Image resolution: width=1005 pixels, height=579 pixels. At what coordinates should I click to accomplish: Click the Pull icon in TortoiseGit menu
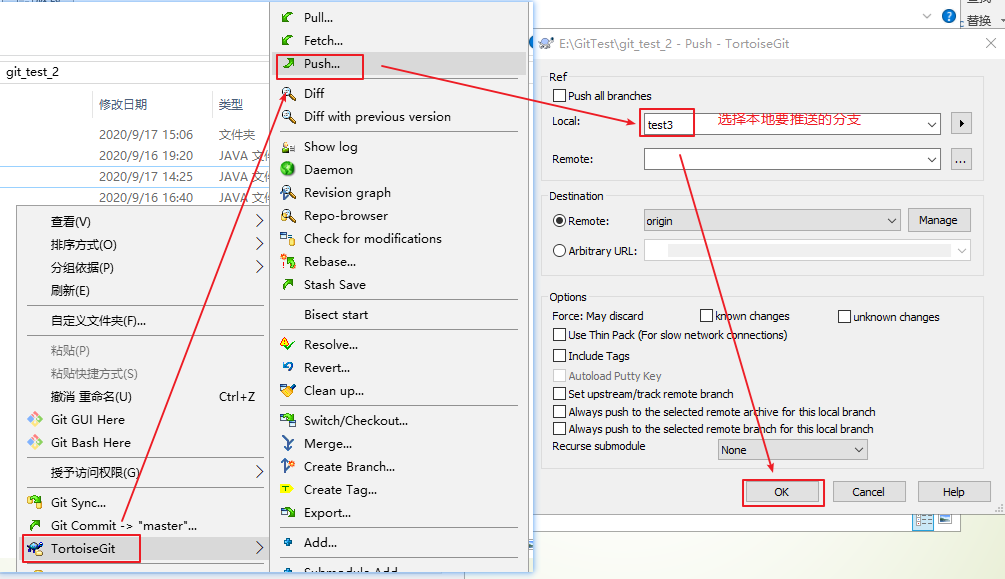(x=288, y=17)
